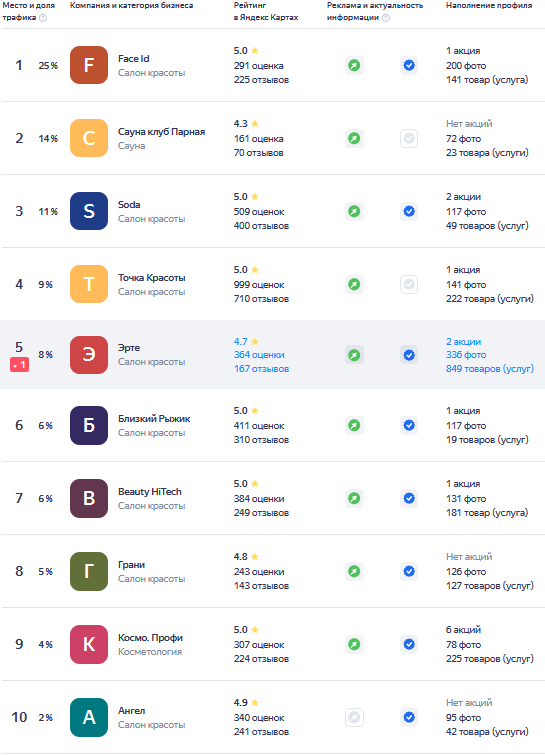Click greyed-out advertising icon in Ангел row
The image size is (545, 755).
coord(354,717)
